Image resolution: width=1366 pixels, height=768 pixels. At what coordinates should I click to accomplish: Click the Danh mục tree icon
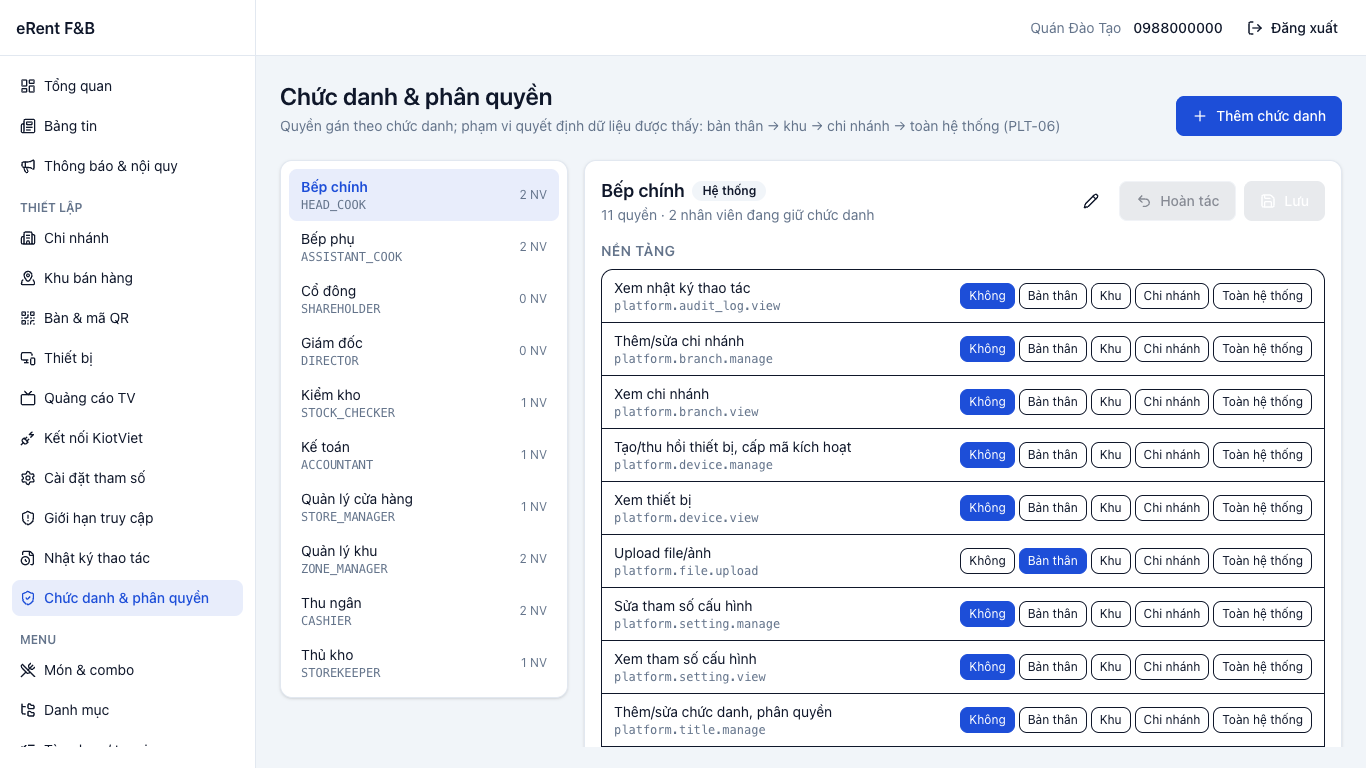coord(28,710)
